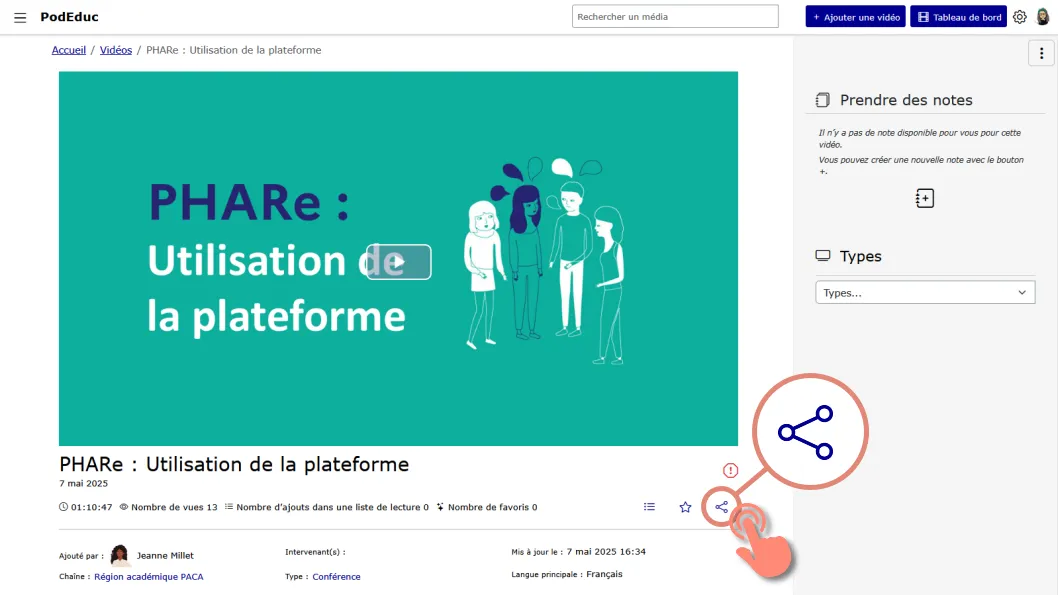The width and height of the screenshot is (1058, 595).
Task: Open the Conférence type link
Action: coord(336,577)
